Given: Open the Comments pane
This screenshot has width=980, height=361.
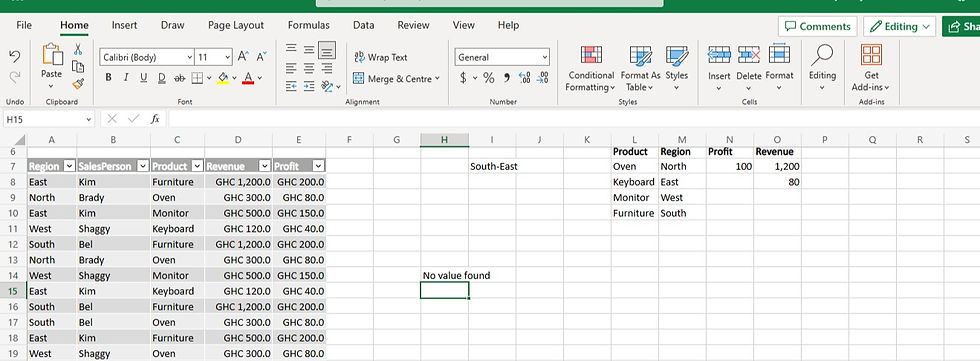Looking at the screenshot, I should click(x=818, y=26).
